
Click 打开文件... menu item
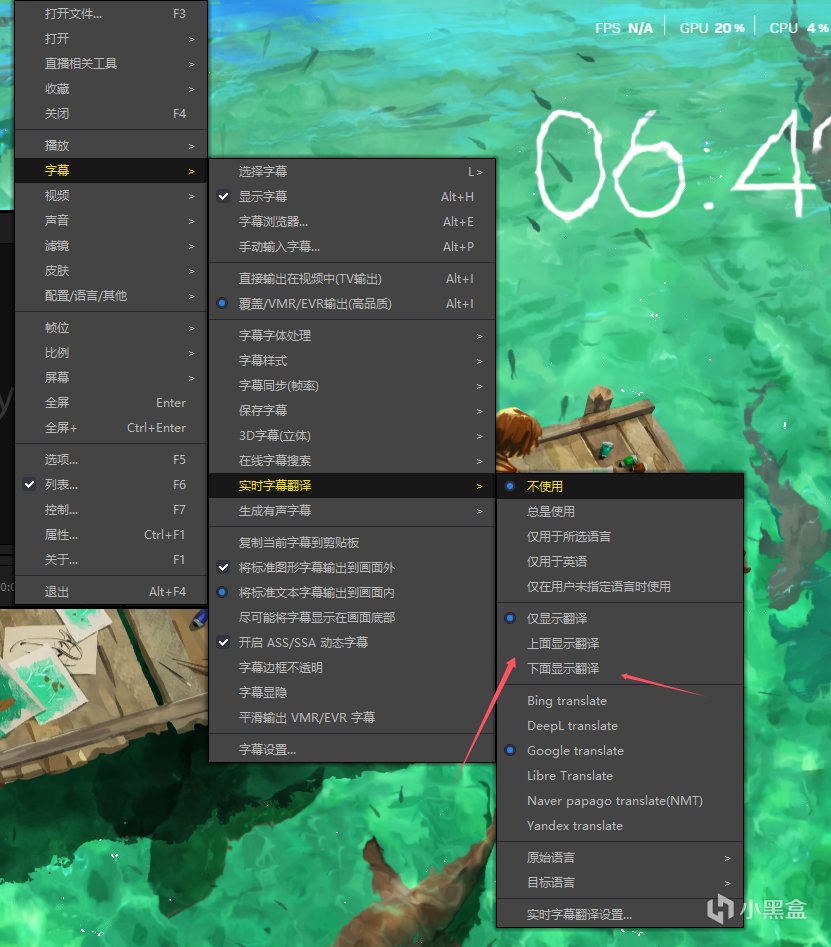[x=111, y=13]
